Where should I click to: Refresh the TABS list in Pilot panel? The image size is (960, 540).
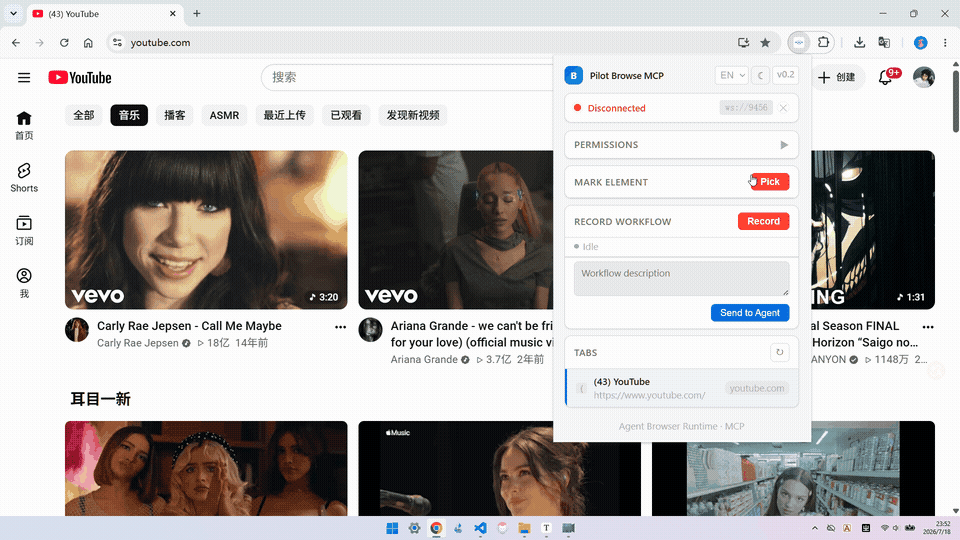click(779, 352)
